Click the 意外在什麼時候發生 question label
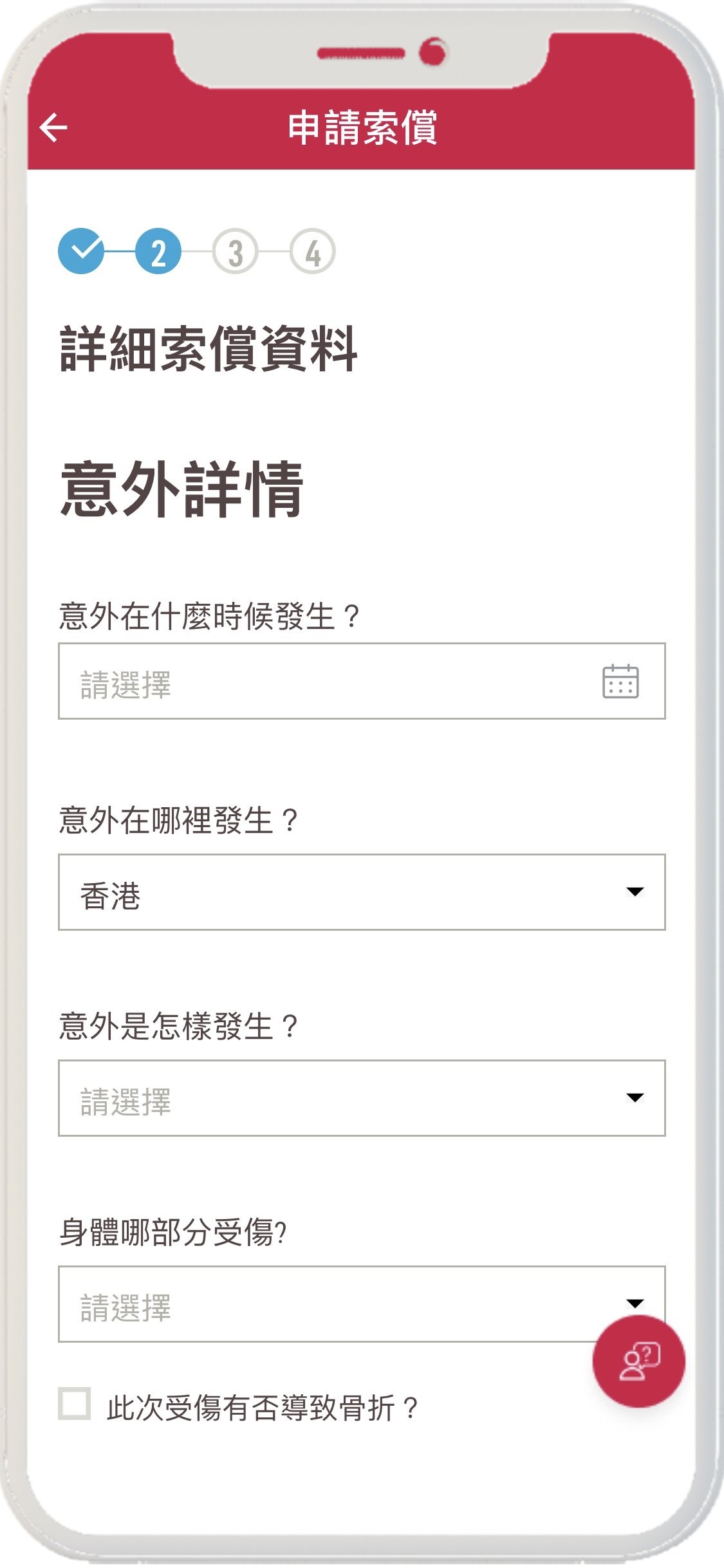Screen dimensions: 724x1568 209,616
